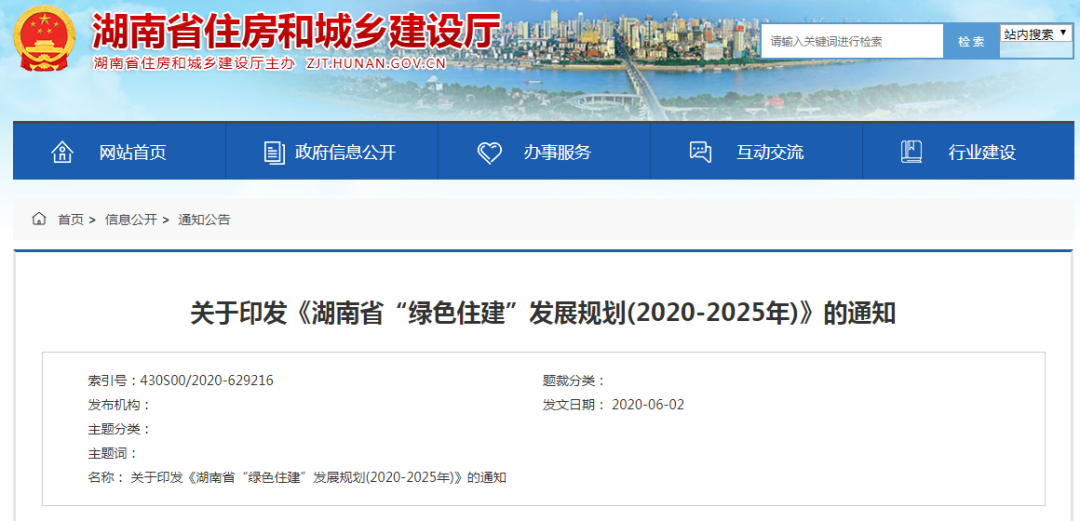Open the 办事服务 navigation item
Image resolution: width=1080 pixels, height=521 pixels.
[544, 152]
